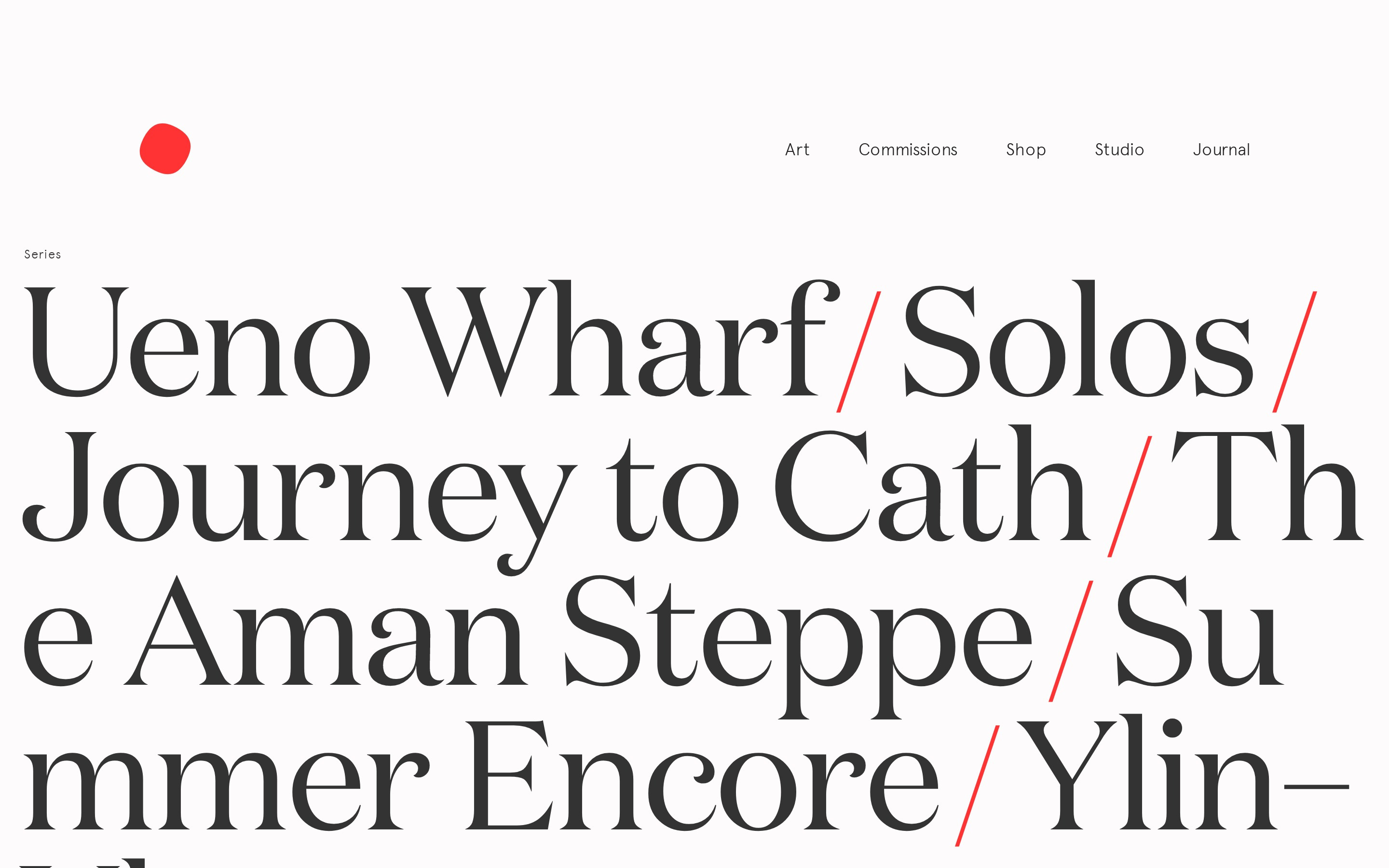1389x868 pixels.
Task: Click the red slash after Solos
Action: click(1294, 352)
